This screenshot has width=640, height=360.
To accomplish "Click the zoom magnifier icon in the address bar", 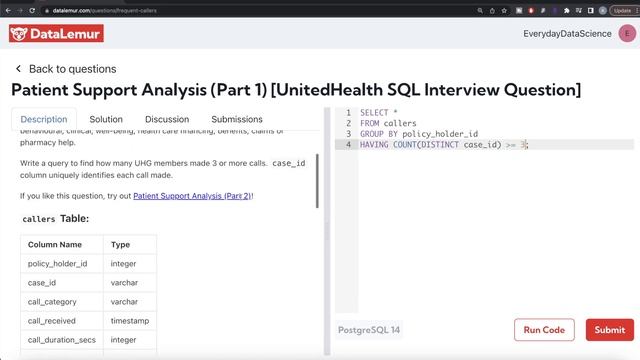I will point(480,11).
